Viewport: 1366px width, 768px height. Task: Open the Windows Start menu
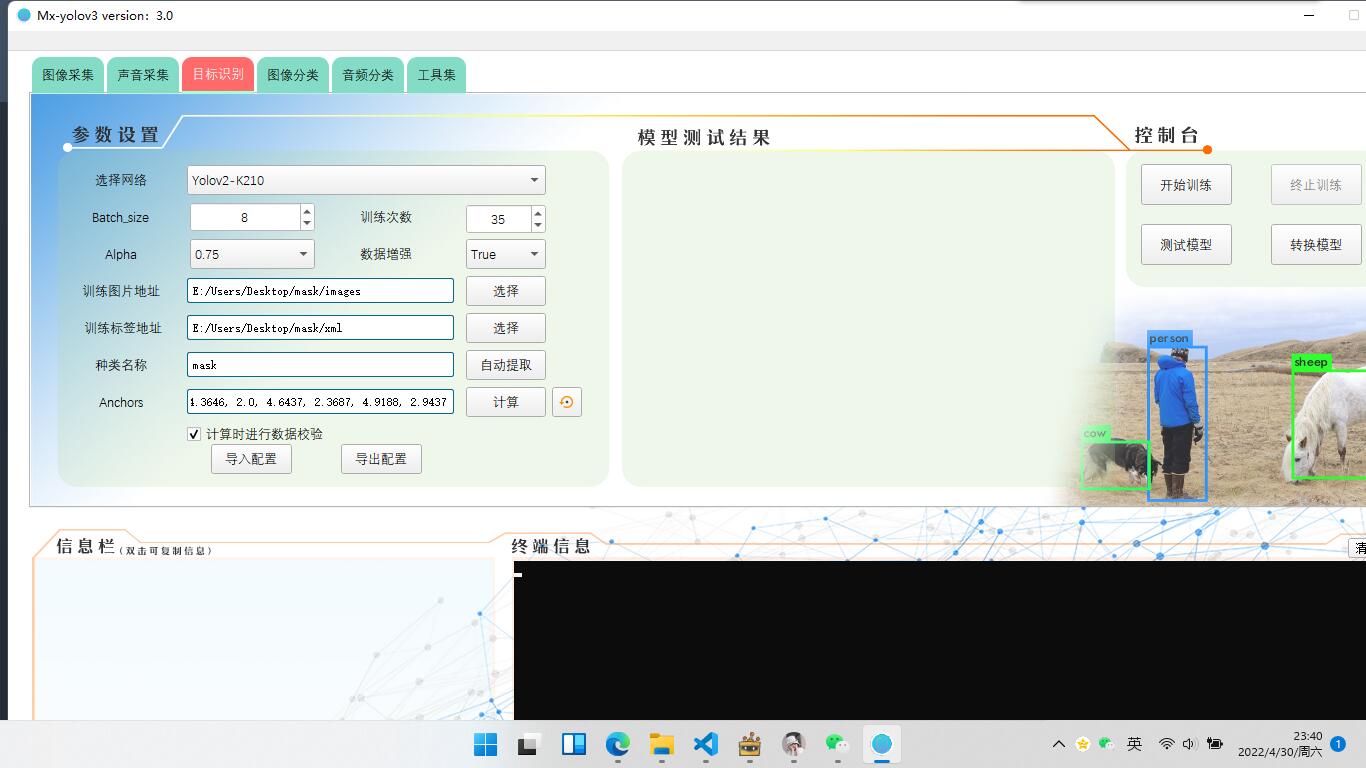pyautogui.click(x=485, y=744)
